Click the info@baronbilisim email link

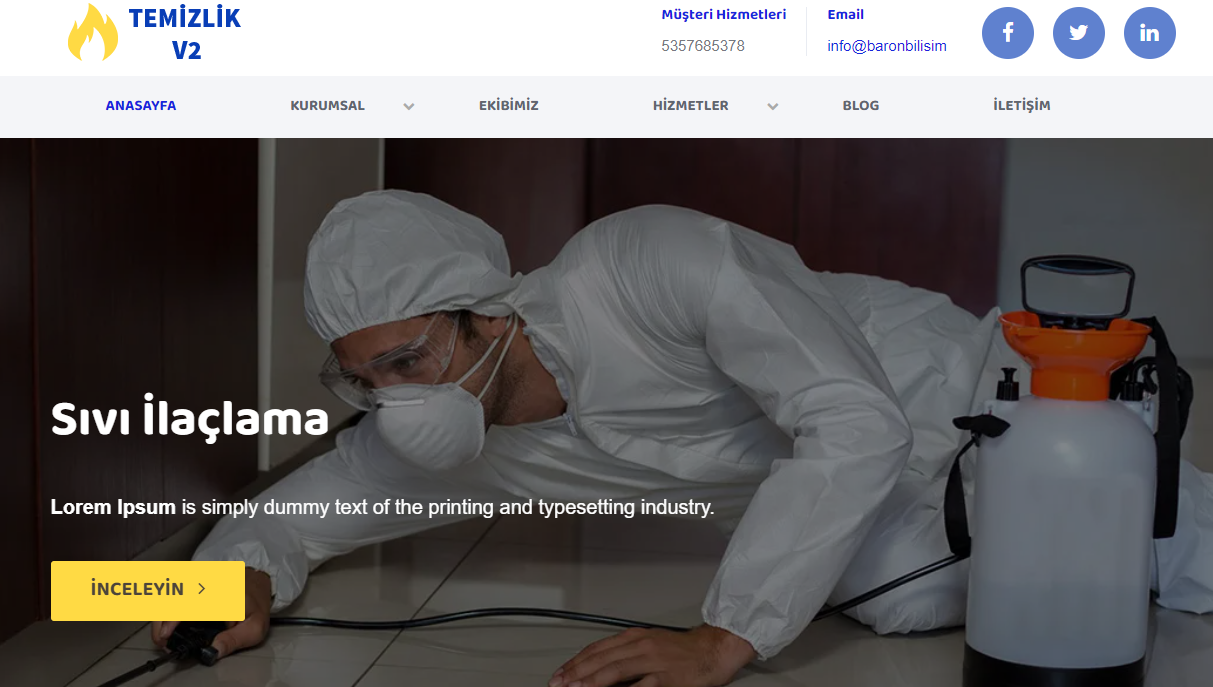(887, 46)
